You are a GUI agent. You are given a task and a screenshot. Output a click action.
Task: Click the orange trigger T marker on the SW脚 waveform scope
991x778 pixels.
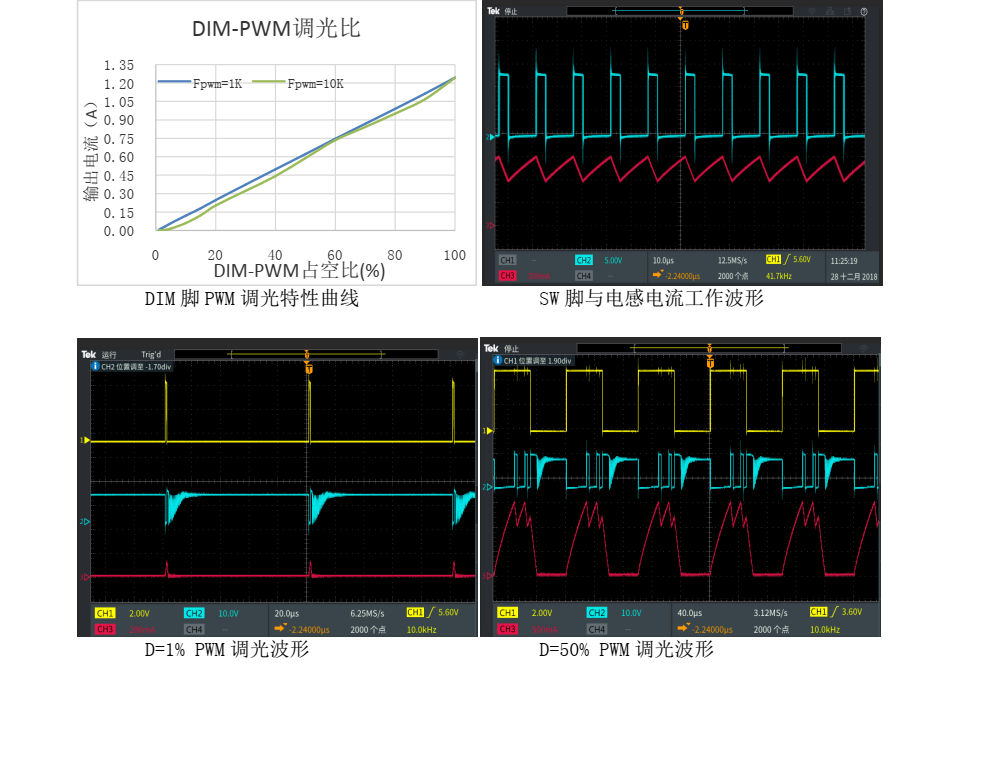685,24
